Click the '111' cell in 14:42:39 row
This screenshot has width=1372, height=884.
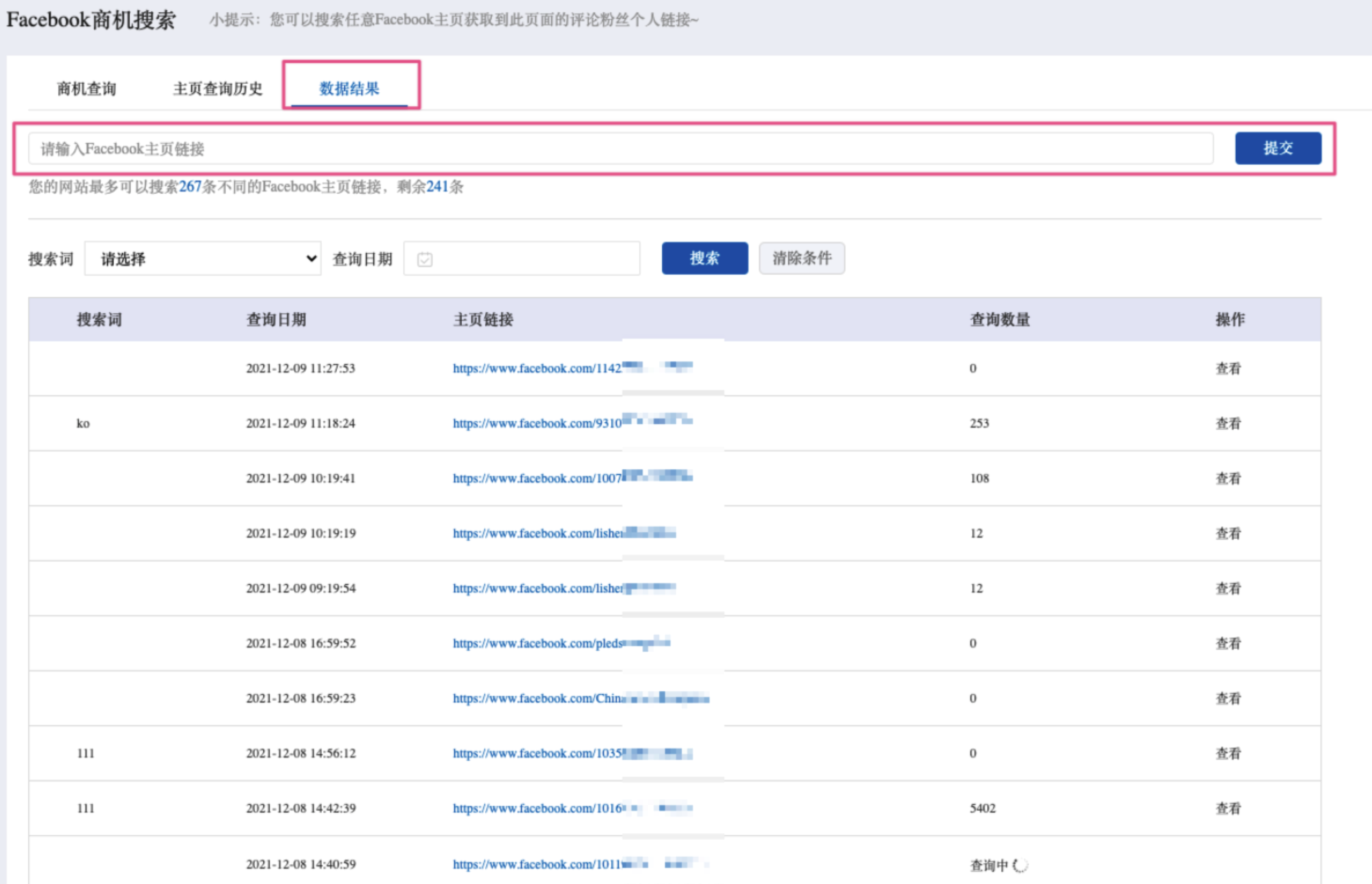coord(86,808)
